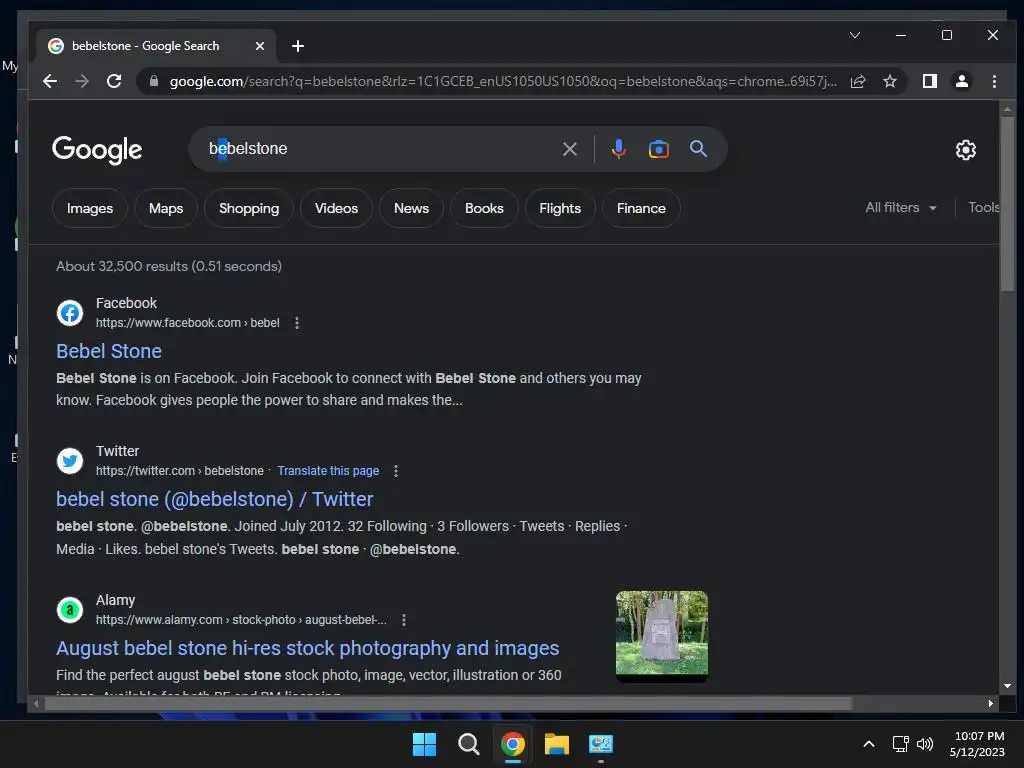Click scroll down arrow of page
Image resolution: width=1024 pixels, height=768 pixels.
tap(1007, 686)
